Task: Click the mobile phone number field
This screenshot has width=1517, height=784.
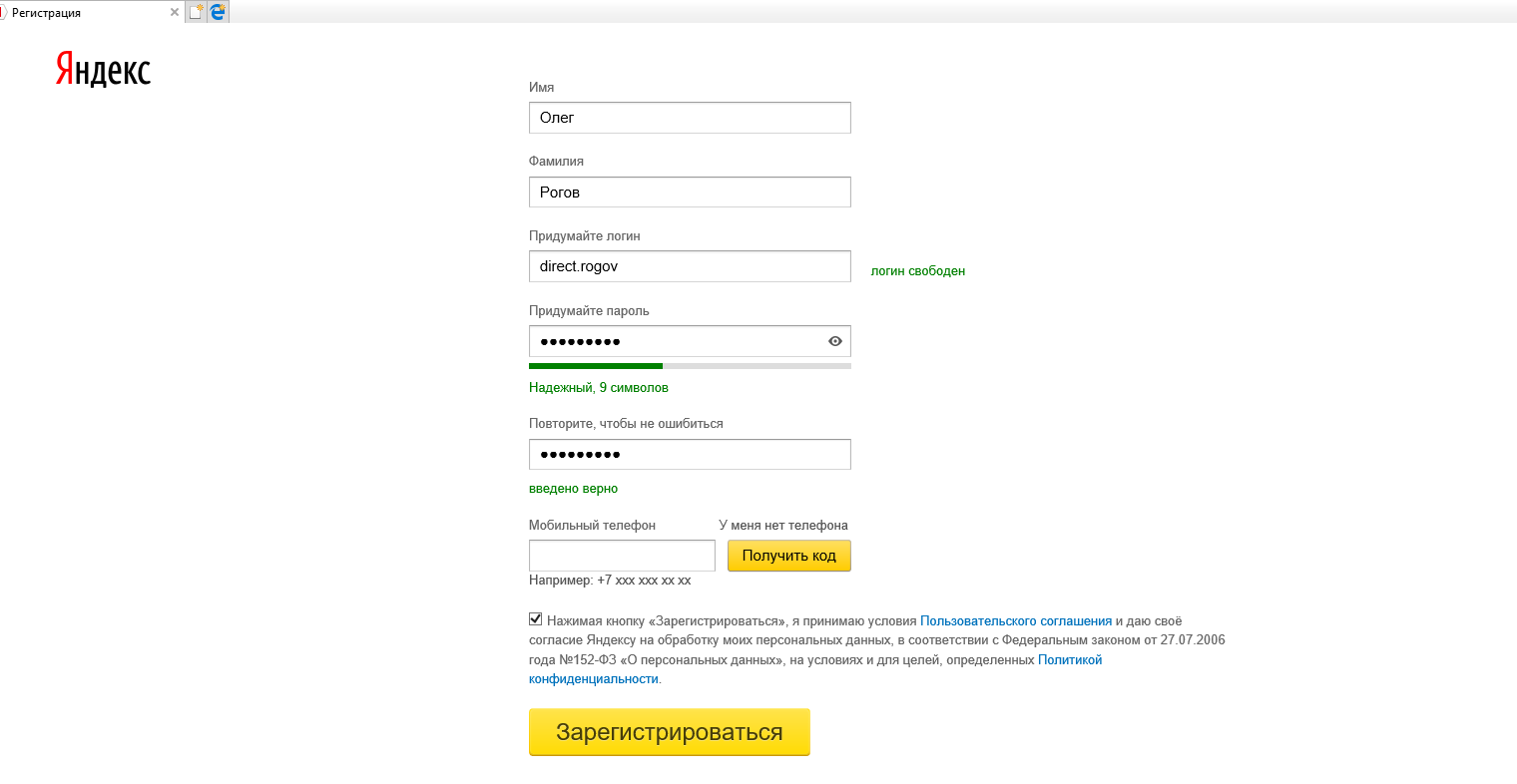Action: [622, 556]
